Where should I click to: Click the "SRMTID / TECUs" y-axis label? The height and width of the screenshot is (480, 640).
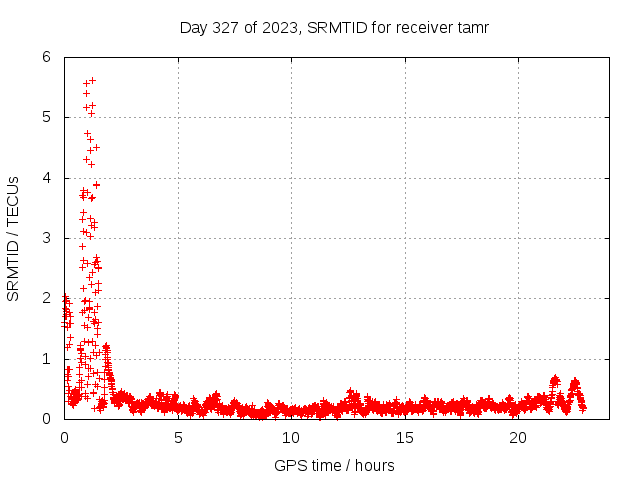coord(13,238)
